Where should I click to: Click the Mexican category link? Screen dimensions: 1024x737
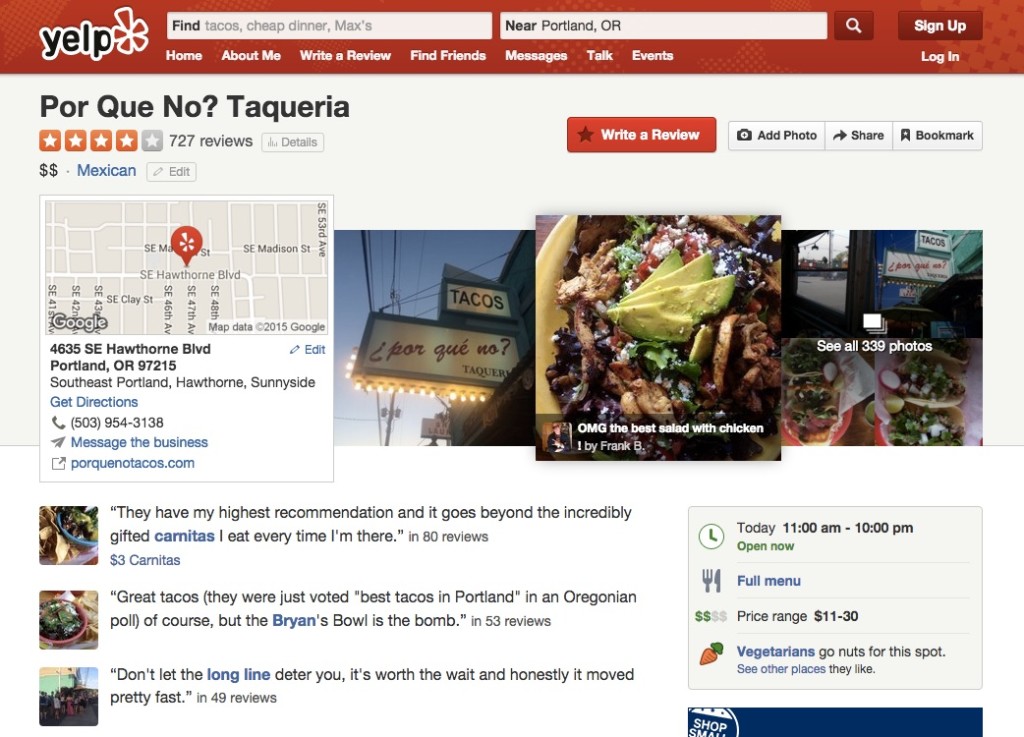106,170
